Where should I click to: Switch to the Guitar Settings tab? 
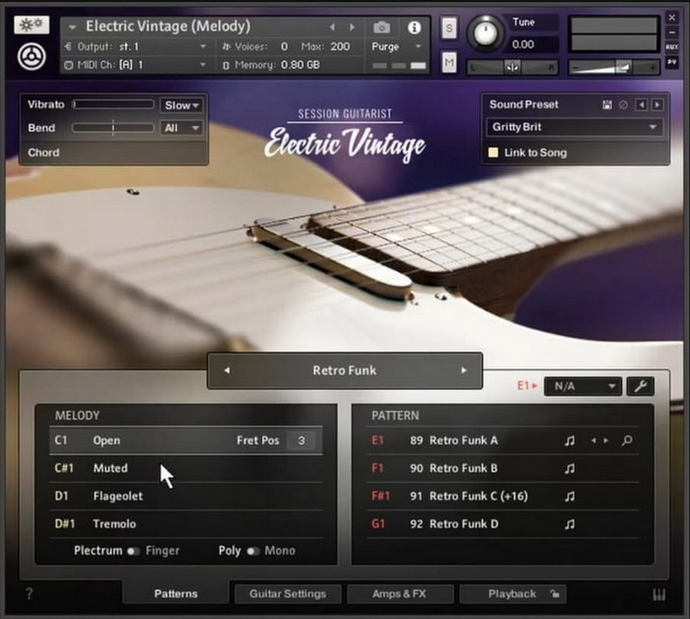(288, 594)
